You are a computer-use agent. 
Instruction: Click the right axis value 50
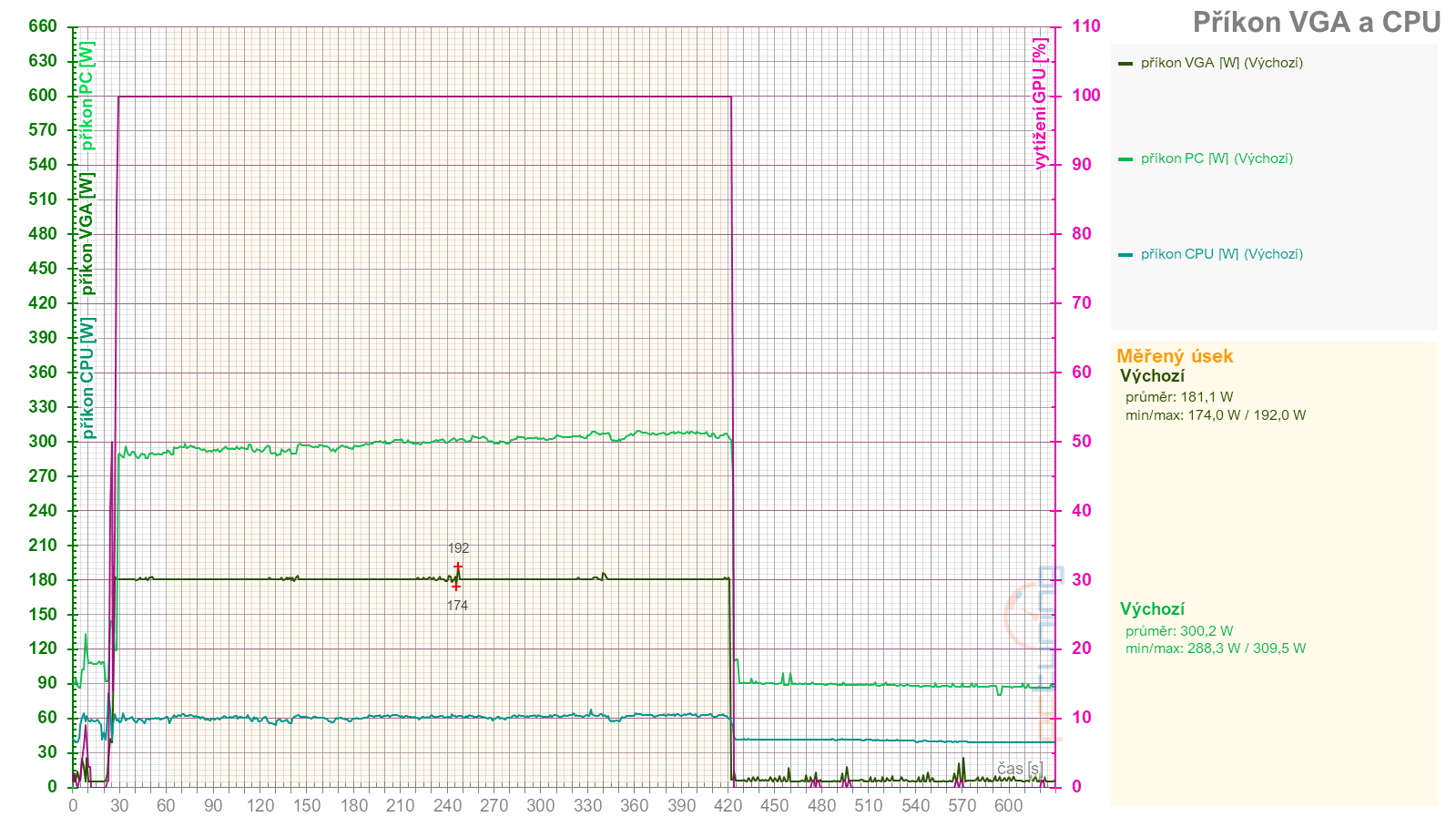point(1081,441)
